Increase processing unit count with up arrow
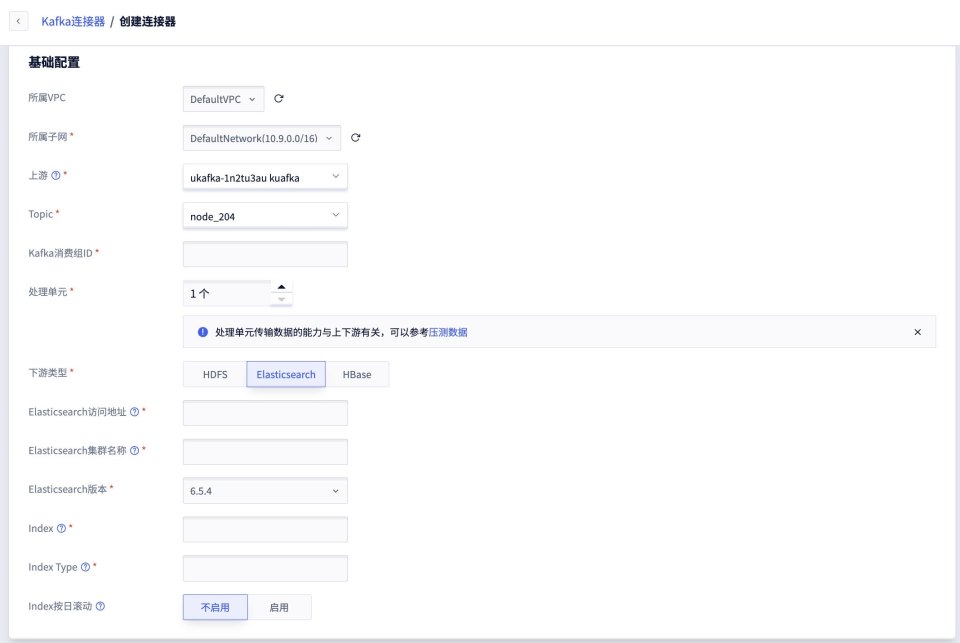This screenshot has width=960, height=643. pos(282,287)
